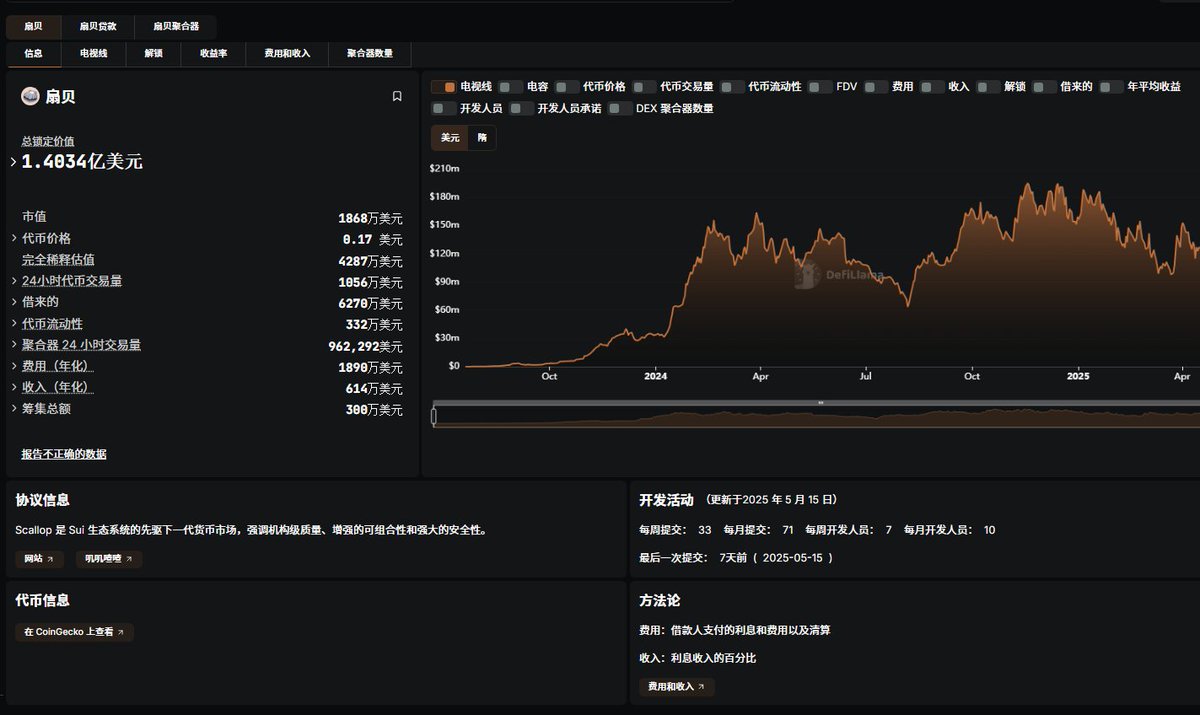This screenshot has height=715, width=1200.
Task: Set chart denomination to 隋
Action: tap(482, 137)
